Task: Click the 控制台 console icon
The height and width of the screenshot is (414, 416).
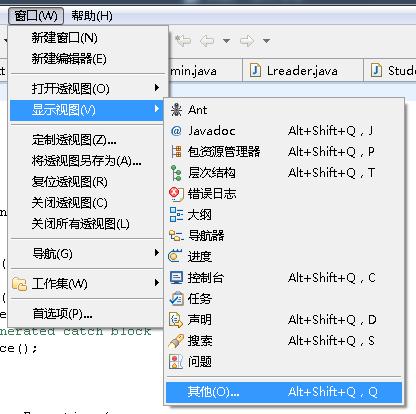Action: tap(176, 277)
